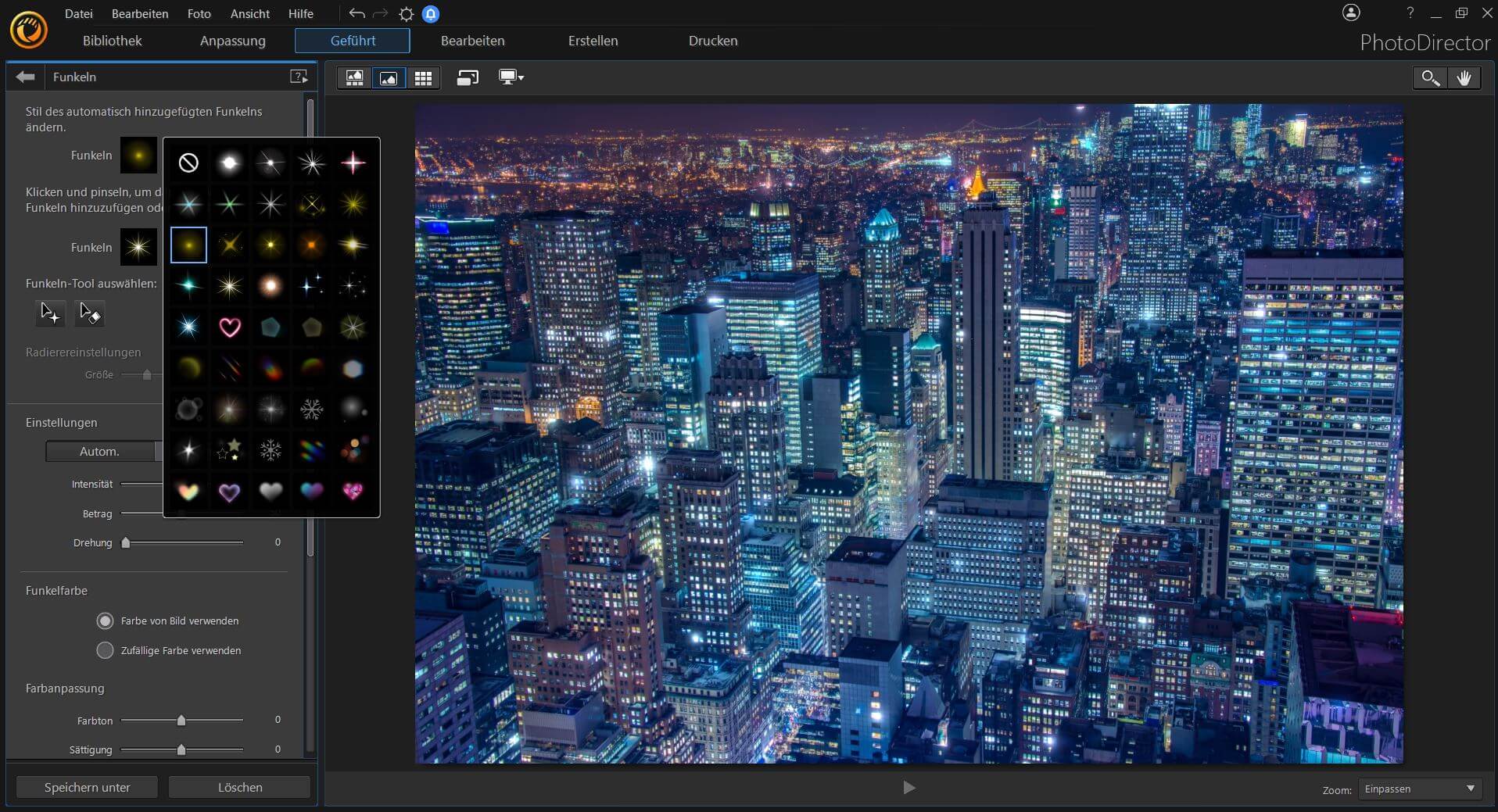Select the silver heart sparkle preset
This screenshot has width=1498, height=812.
pos(271,491)
